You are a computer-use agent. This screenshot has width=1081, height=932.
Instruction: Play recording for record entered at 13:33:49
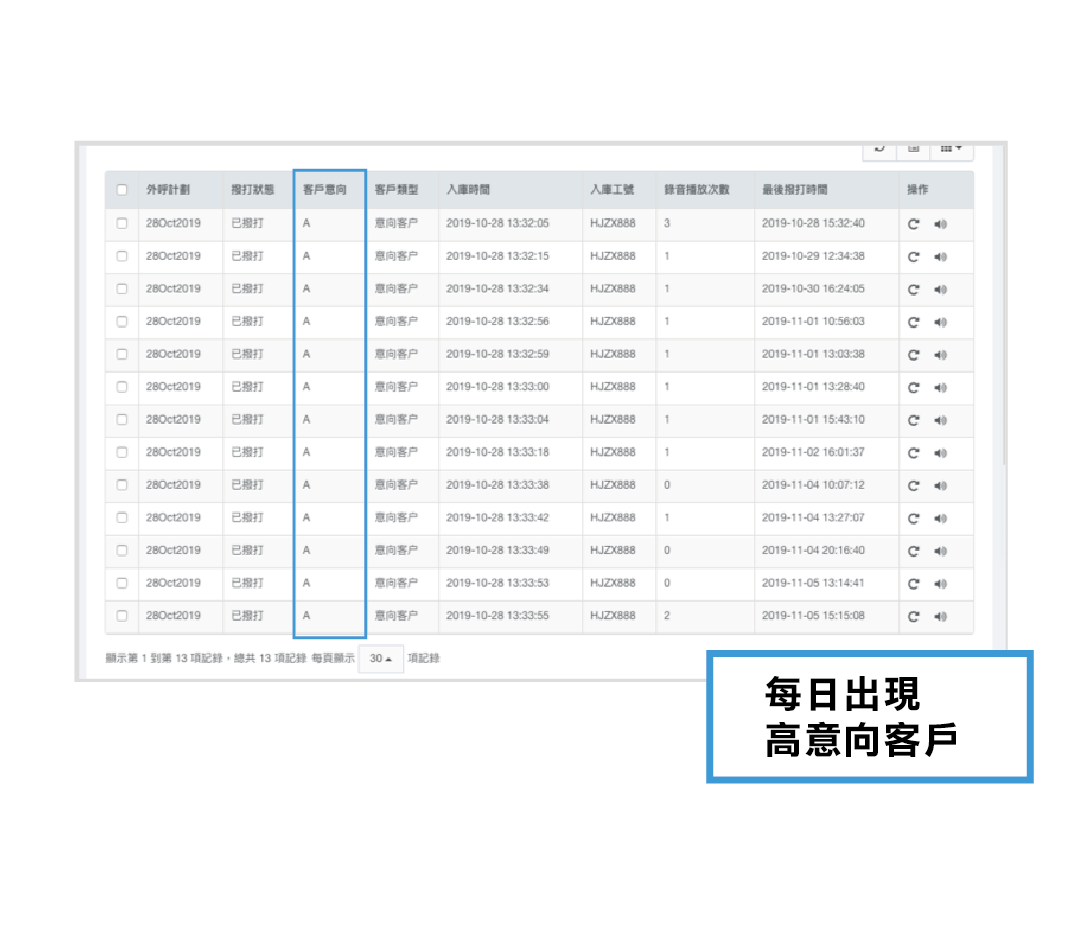coord(940,551)
